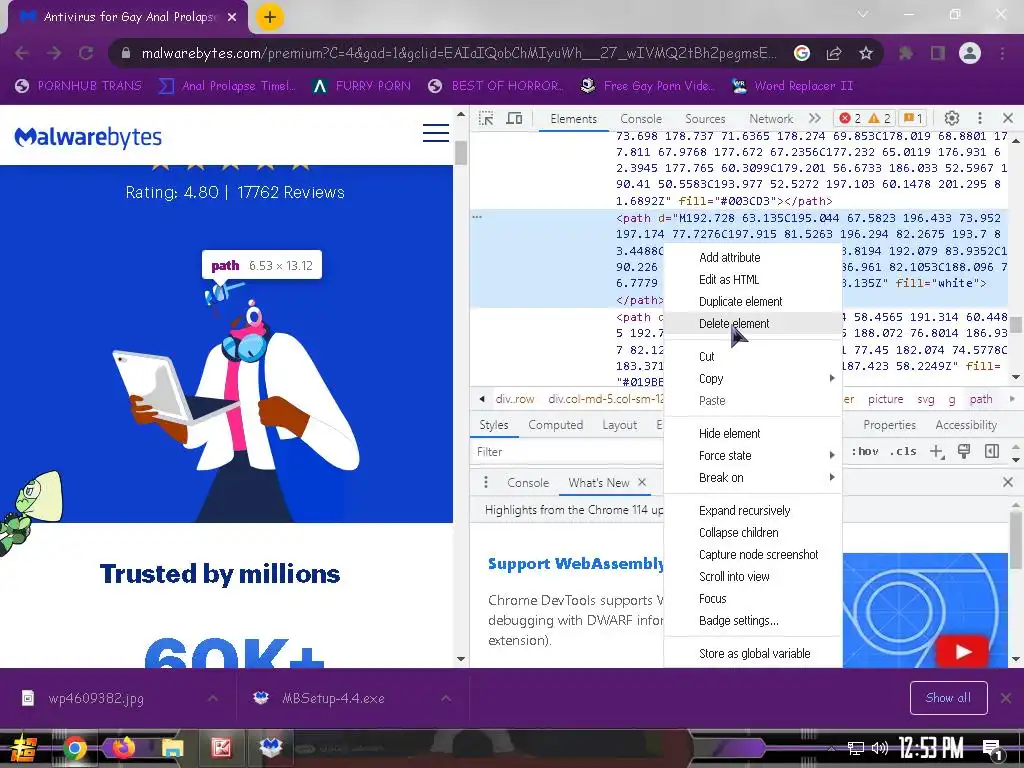Screen dimensions: 1024x768
Task: Open the Accessibility tab
Action: pos(966,425)
